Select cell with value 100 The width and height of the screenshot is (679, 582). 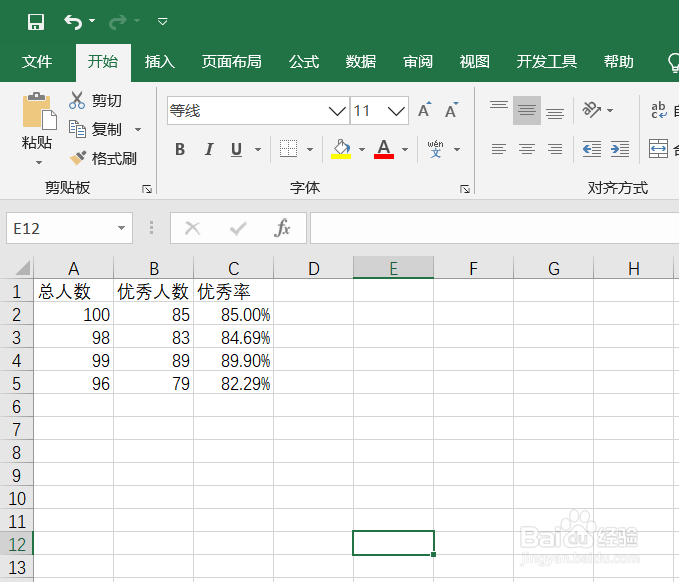74,314
